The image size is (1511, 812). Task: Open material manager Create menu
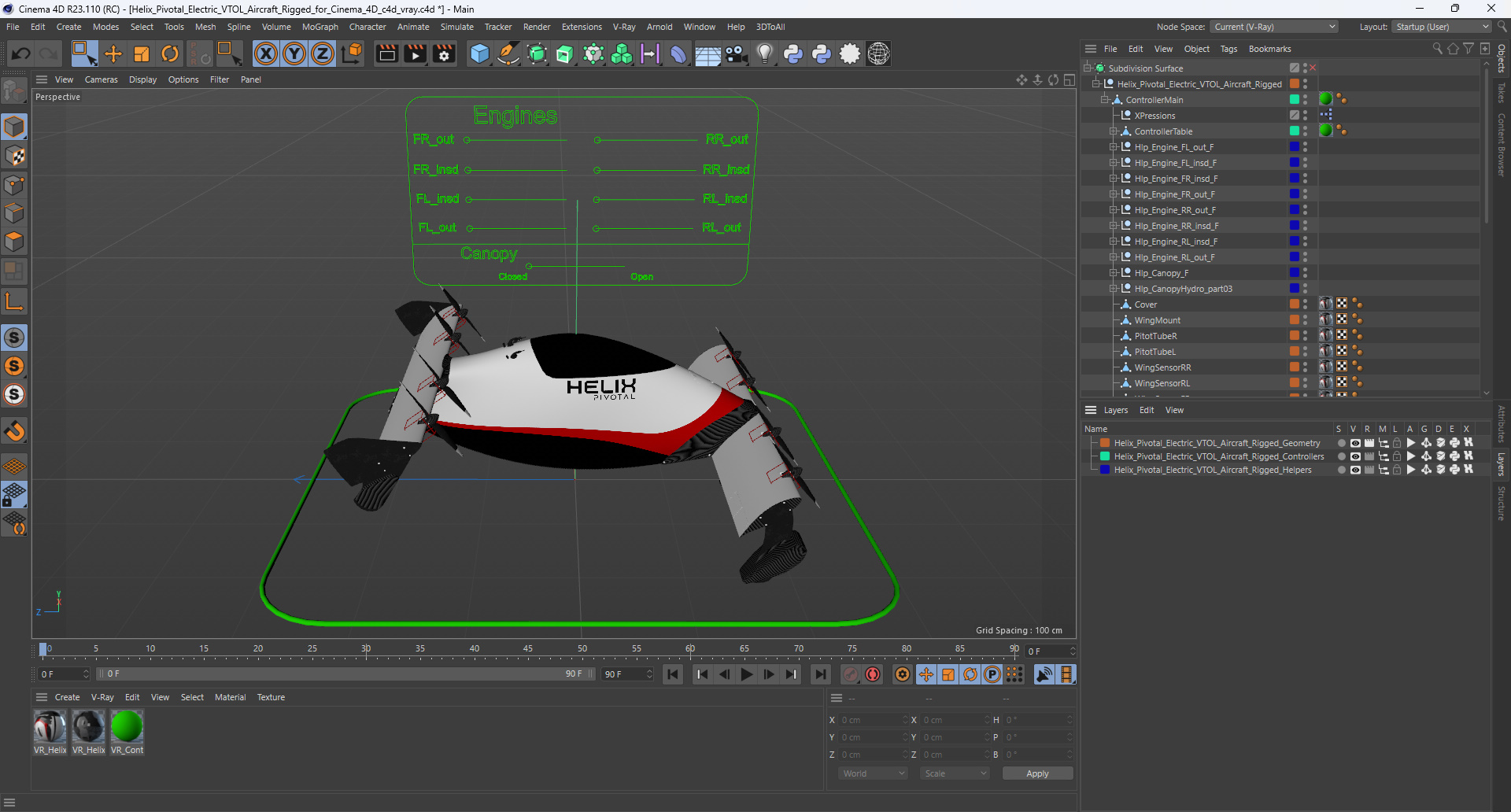coord(67,697)
